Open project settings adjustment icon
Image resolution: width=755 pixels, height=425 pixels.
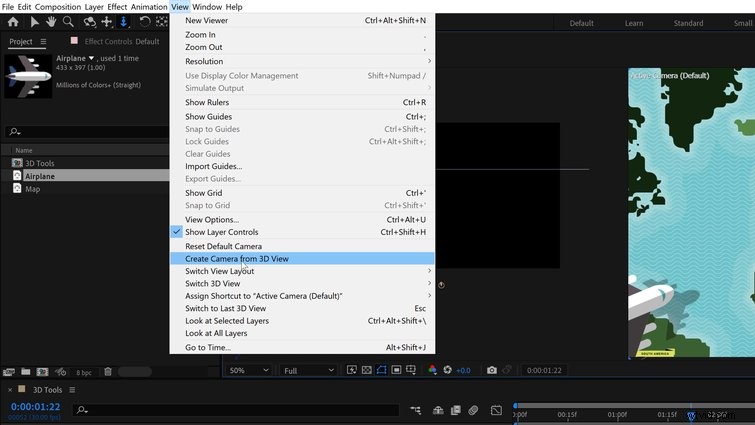[60, 372]
